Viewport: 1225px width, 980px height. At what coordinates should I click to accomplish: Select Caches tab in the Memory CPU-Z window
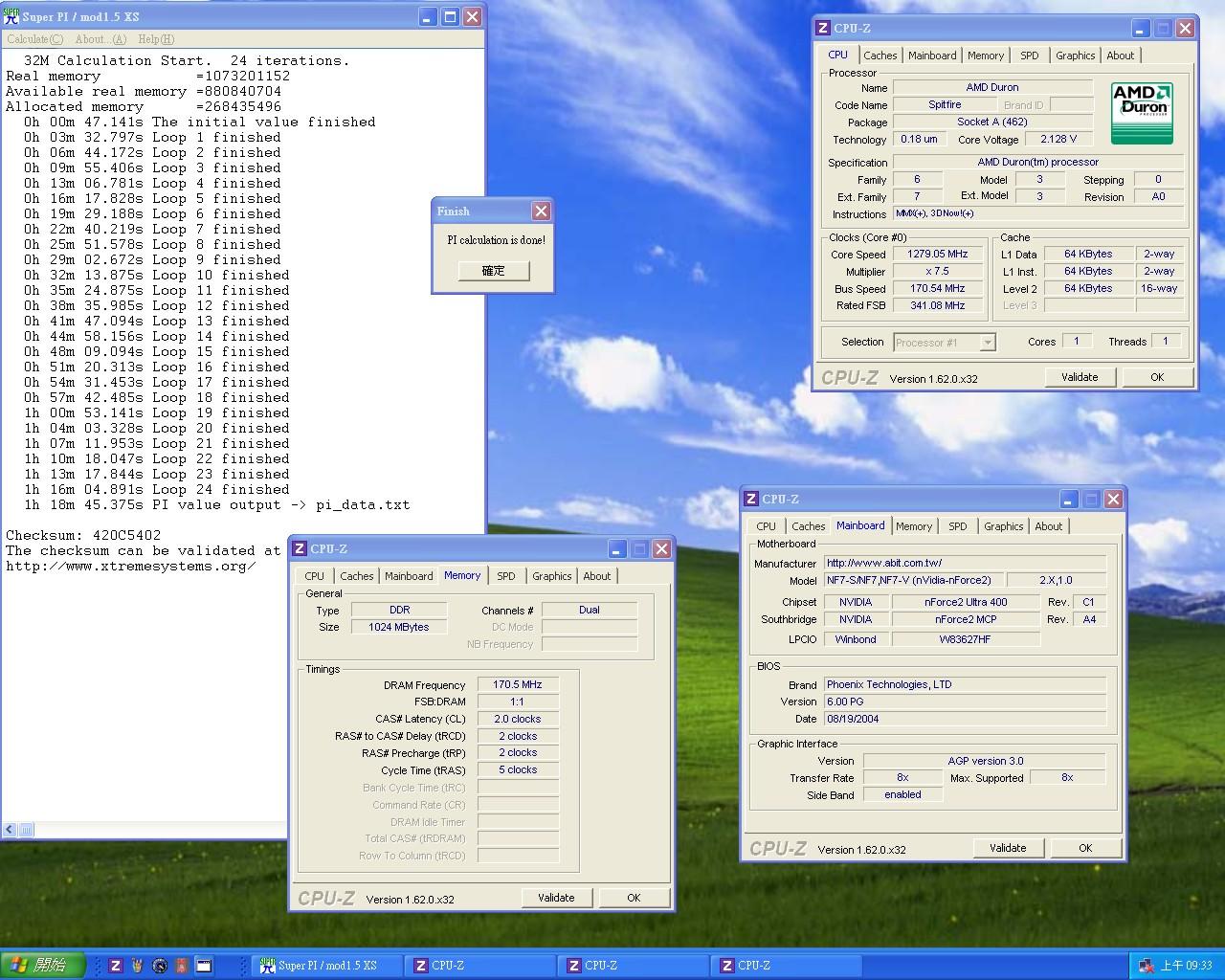coord(357,576)
